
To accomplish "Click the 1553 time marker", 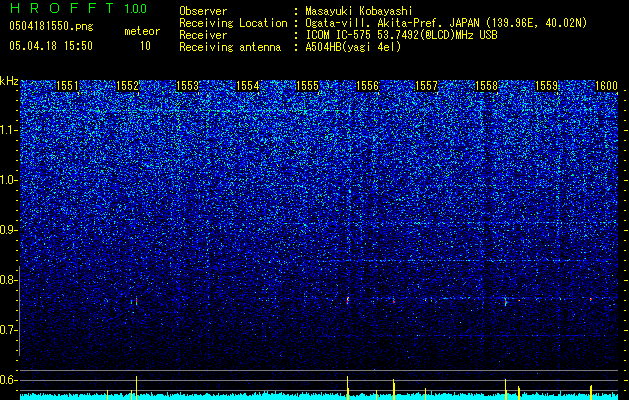I will (188, 86).
